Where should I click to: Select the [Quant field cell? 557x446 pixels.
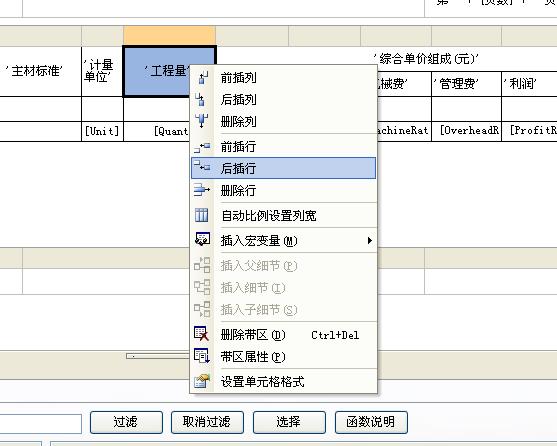coord(157,131)
